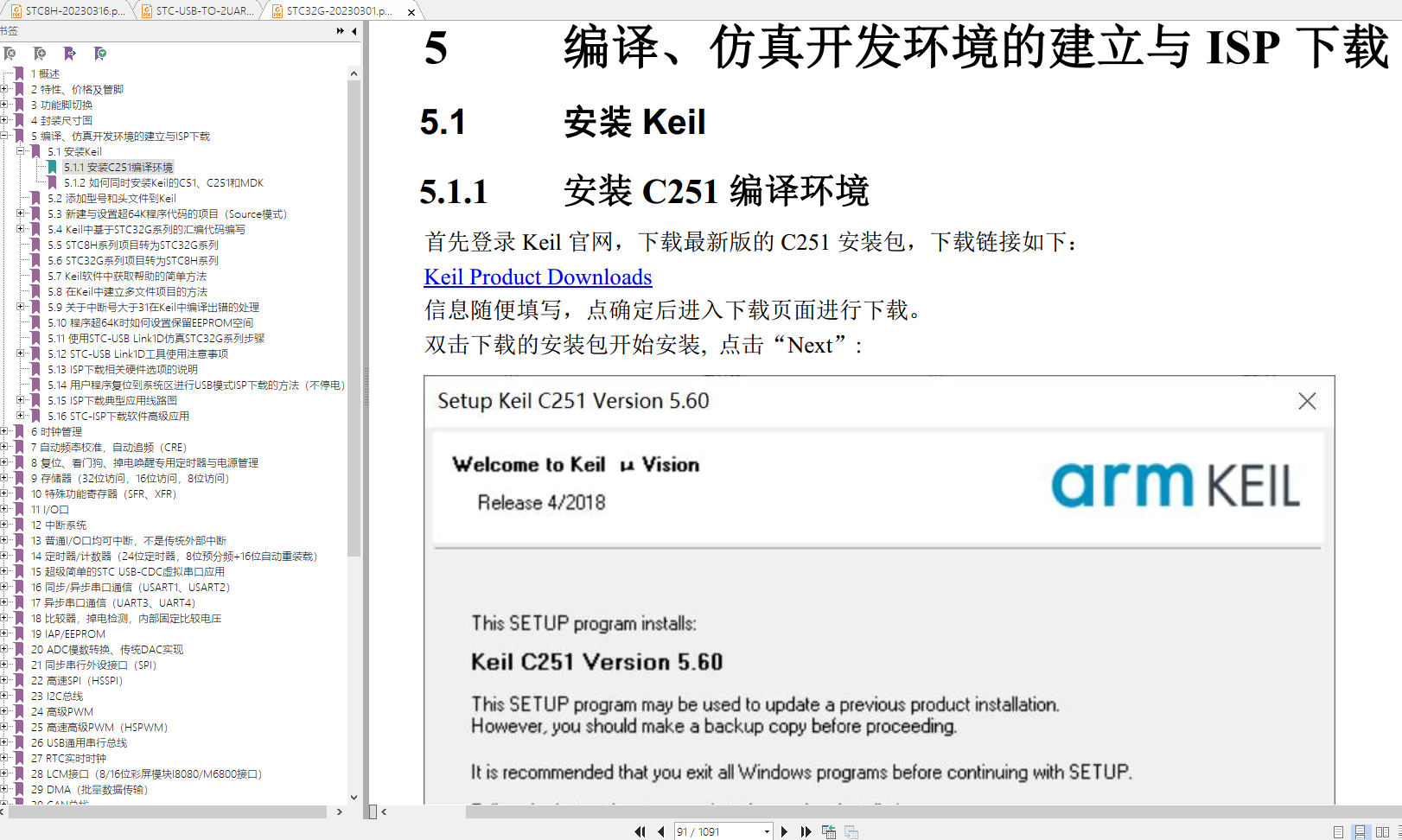Open the Keil Product Downloads link
This screenshot has width=1402, height=840.
538,277
